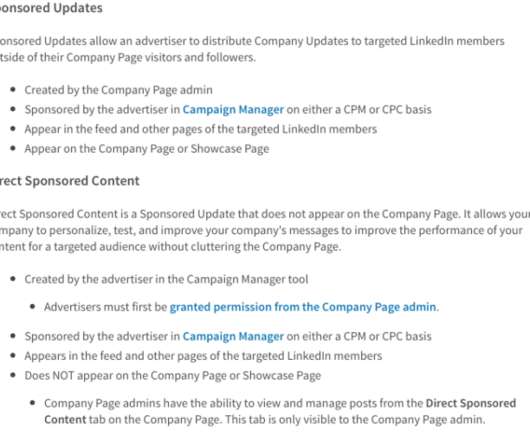Click the Direct Sponsored Content heading
Viewport: 530px width, 443px height.
(69, 181)
